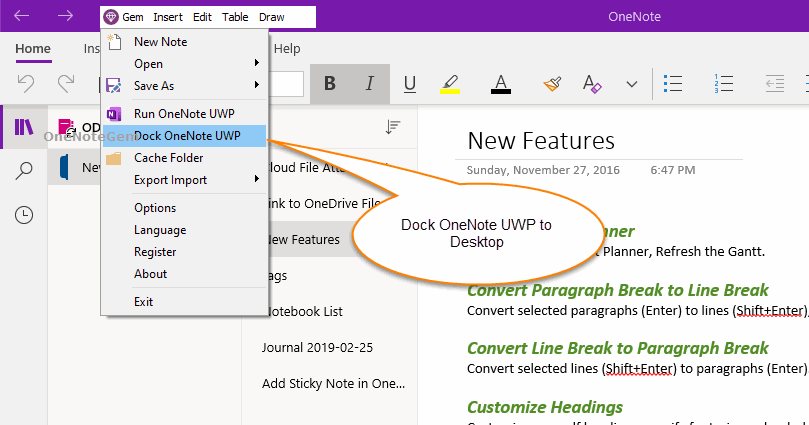Viewport: 809px width, 425px height.
Task: Apply black font color
Action: pos(500,84)
